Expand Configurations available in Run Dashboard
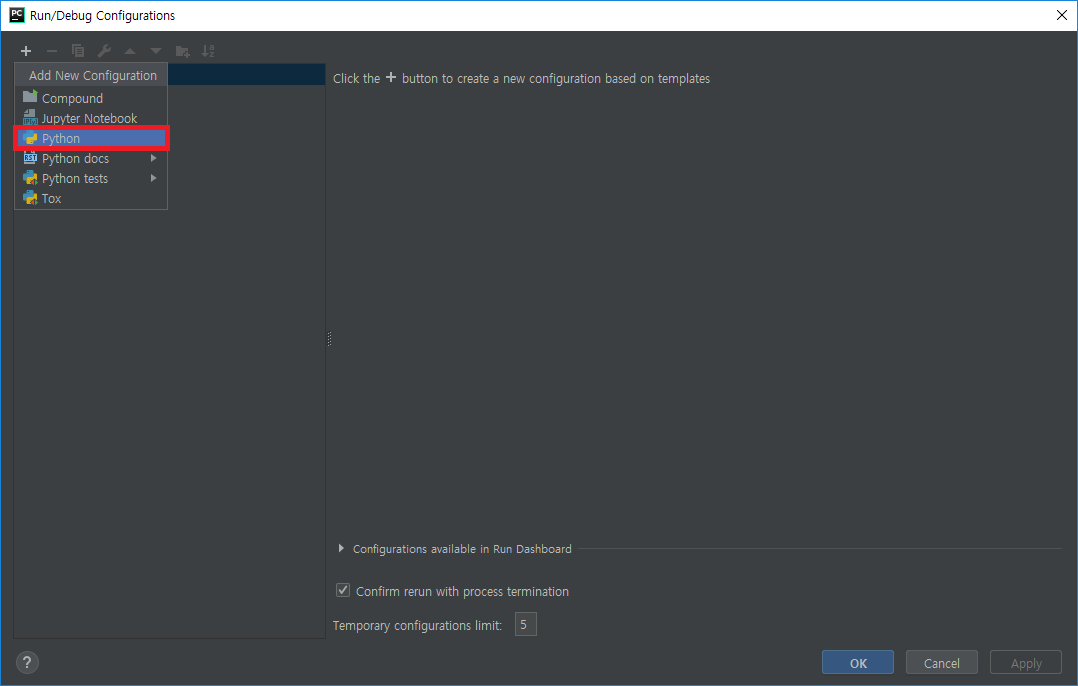This screenshot has width=1078, height=686. tap(341, 549)
